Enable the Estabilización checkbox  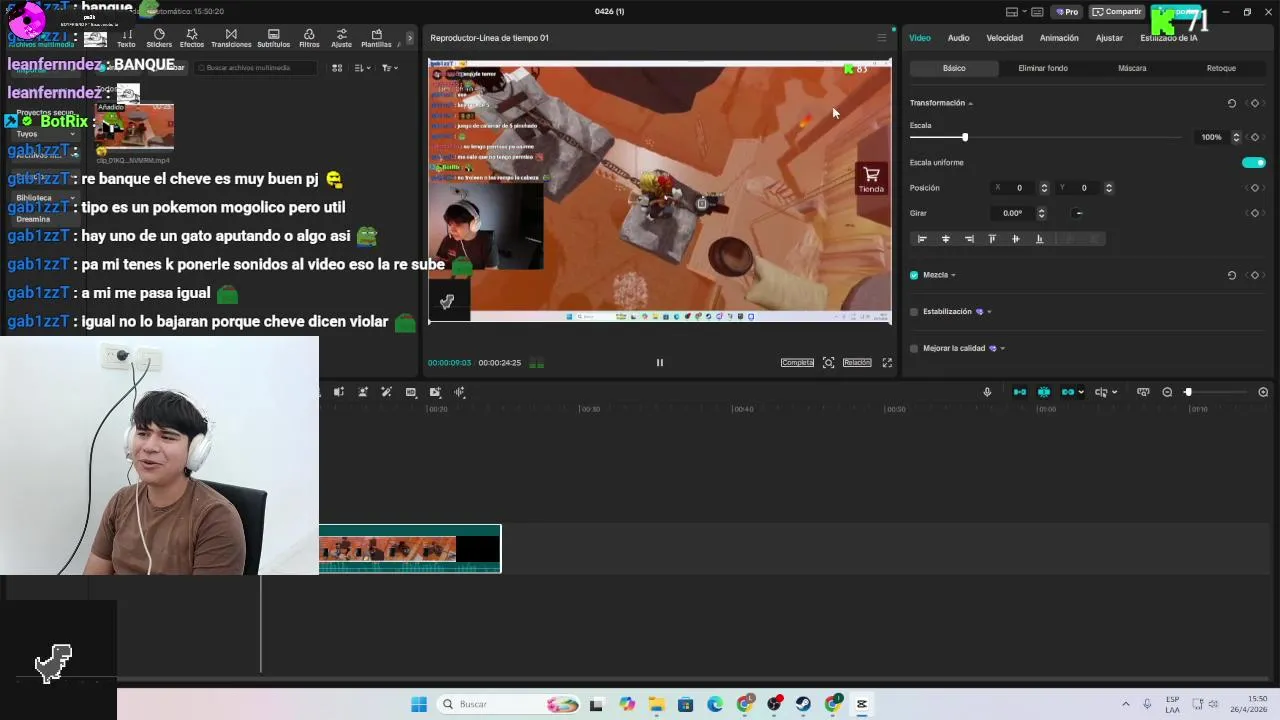914,312
